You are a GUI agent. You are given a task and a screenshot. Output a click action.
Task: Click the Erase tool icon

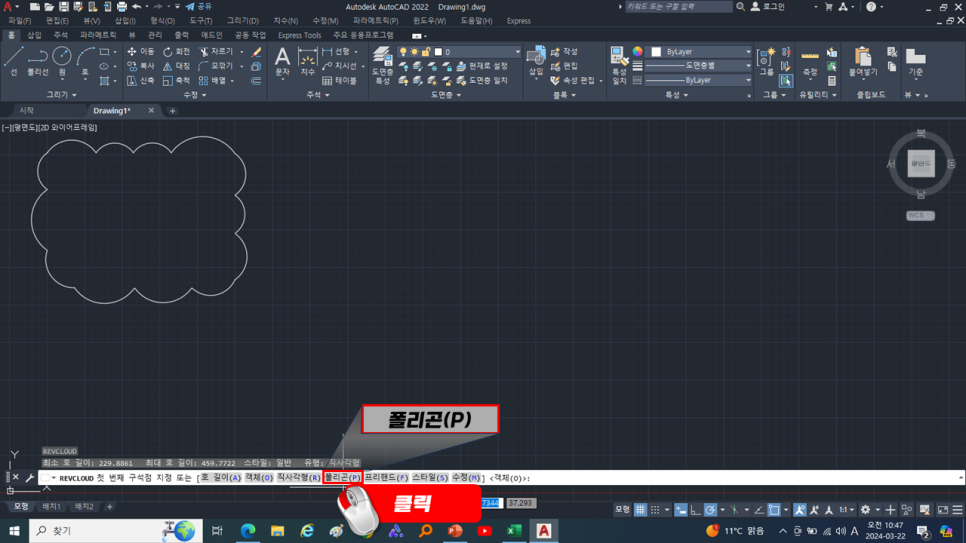pyautogui.click(x=256, y=52)
